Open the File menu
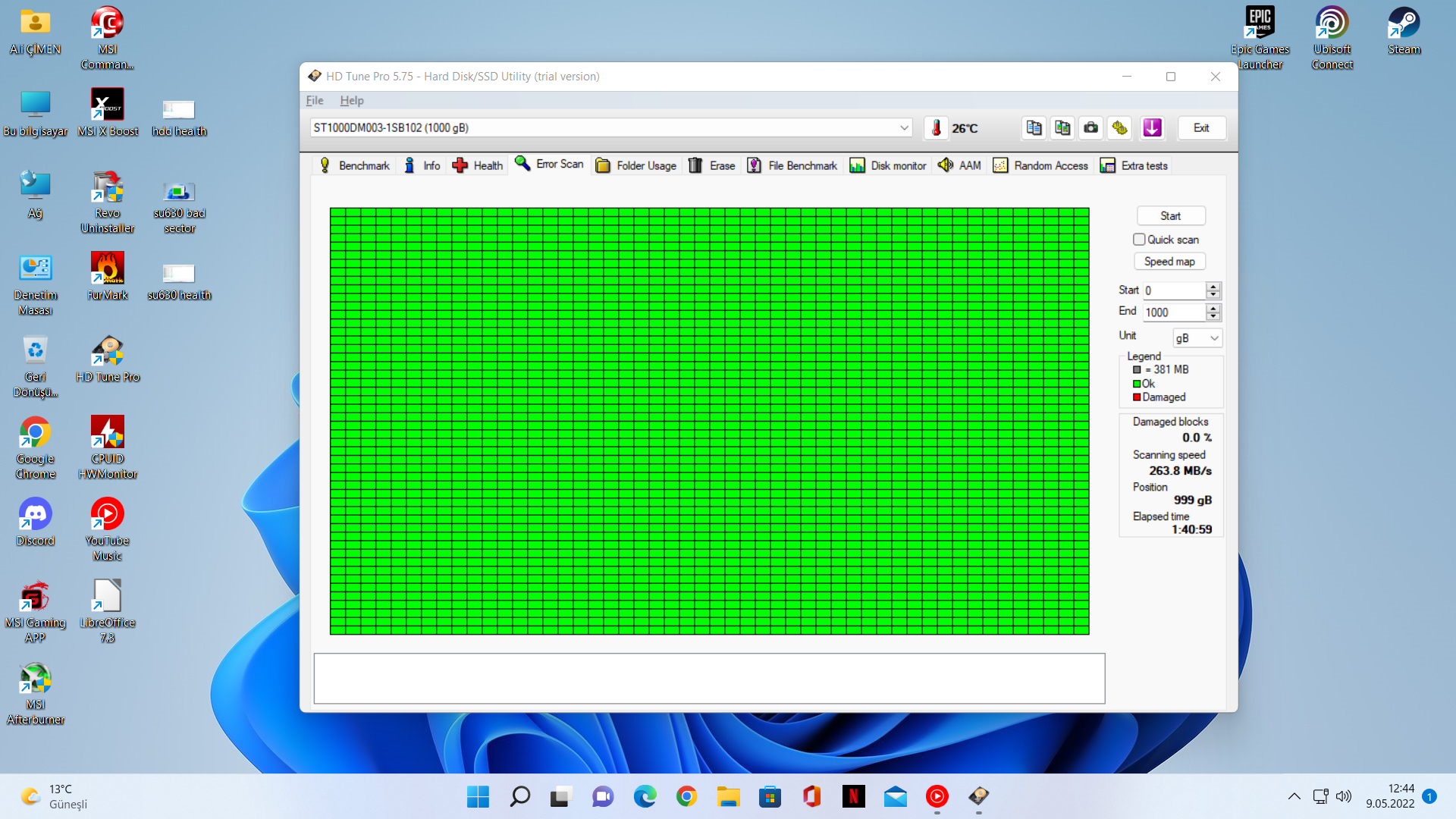The image size is (1456, 819). coord(315,100)
